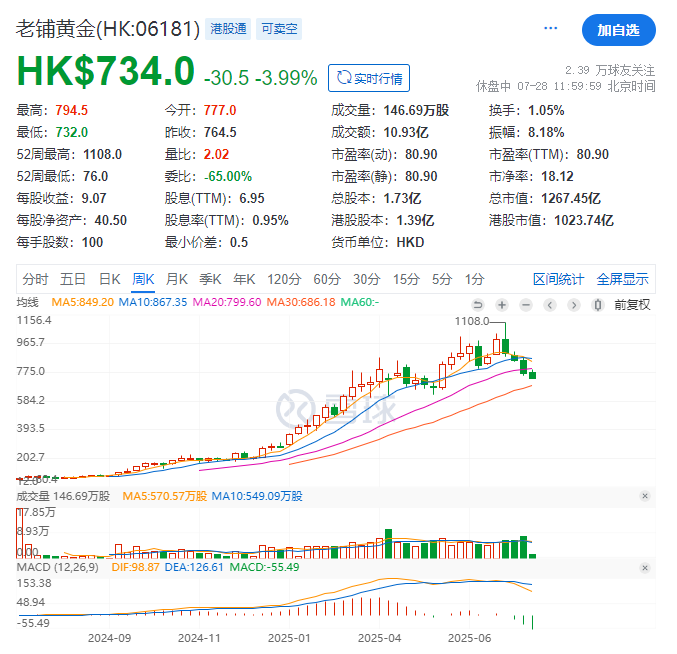The height and width of the screenshot is (654, 677).
Task: Switch to the 五日 chart tab
Action: point(72,279)
